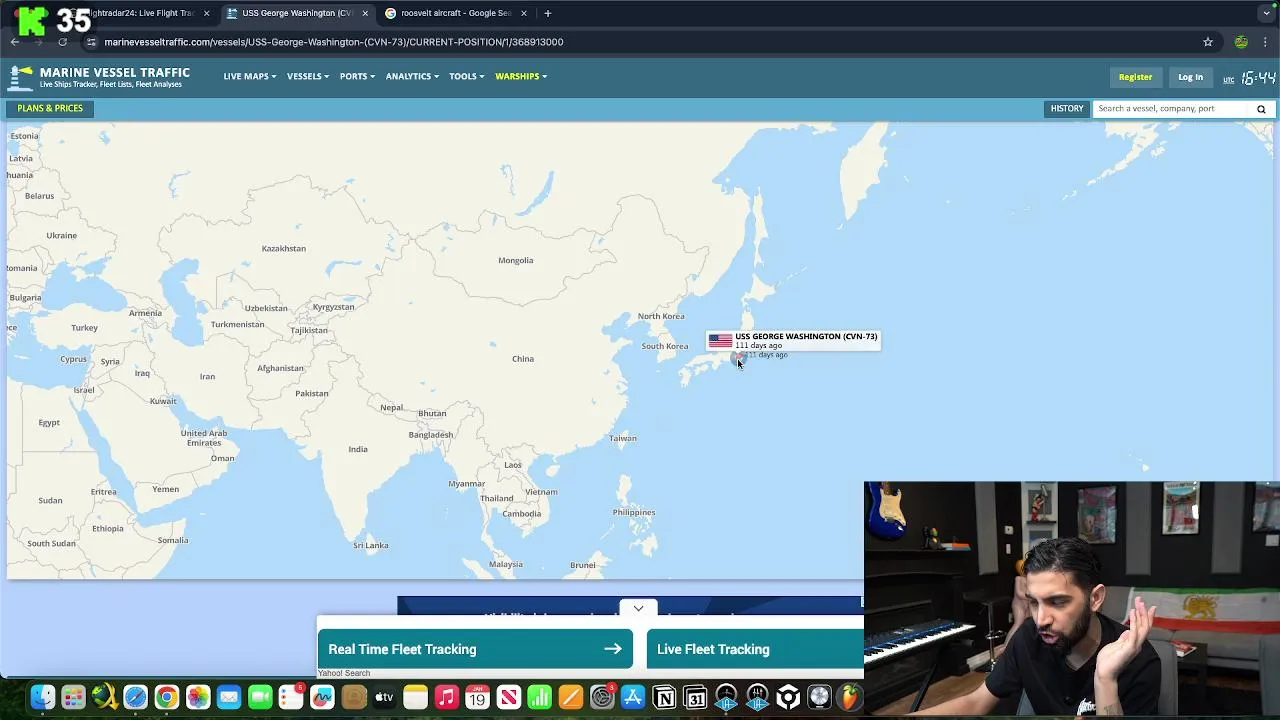The image size is (1280, 720).
Task: Open Notes from the dock
Action: [x=415, y=697]
